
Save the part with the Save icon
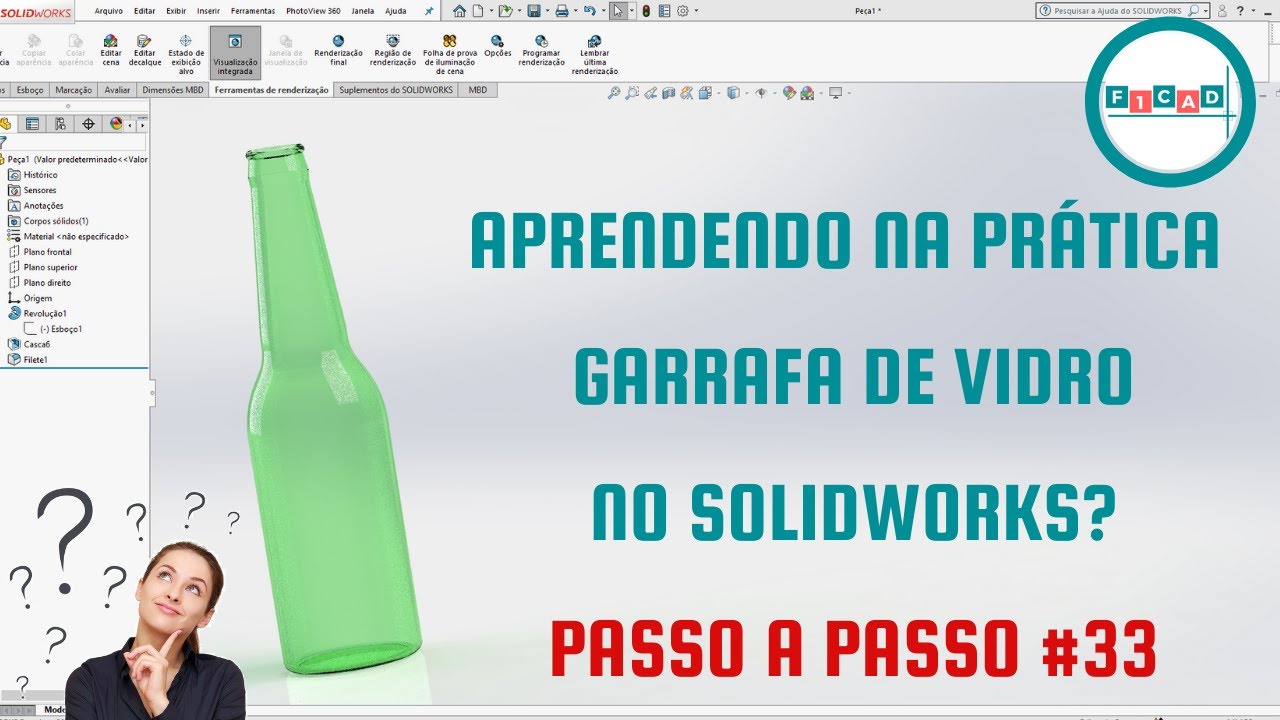(534, 11)
